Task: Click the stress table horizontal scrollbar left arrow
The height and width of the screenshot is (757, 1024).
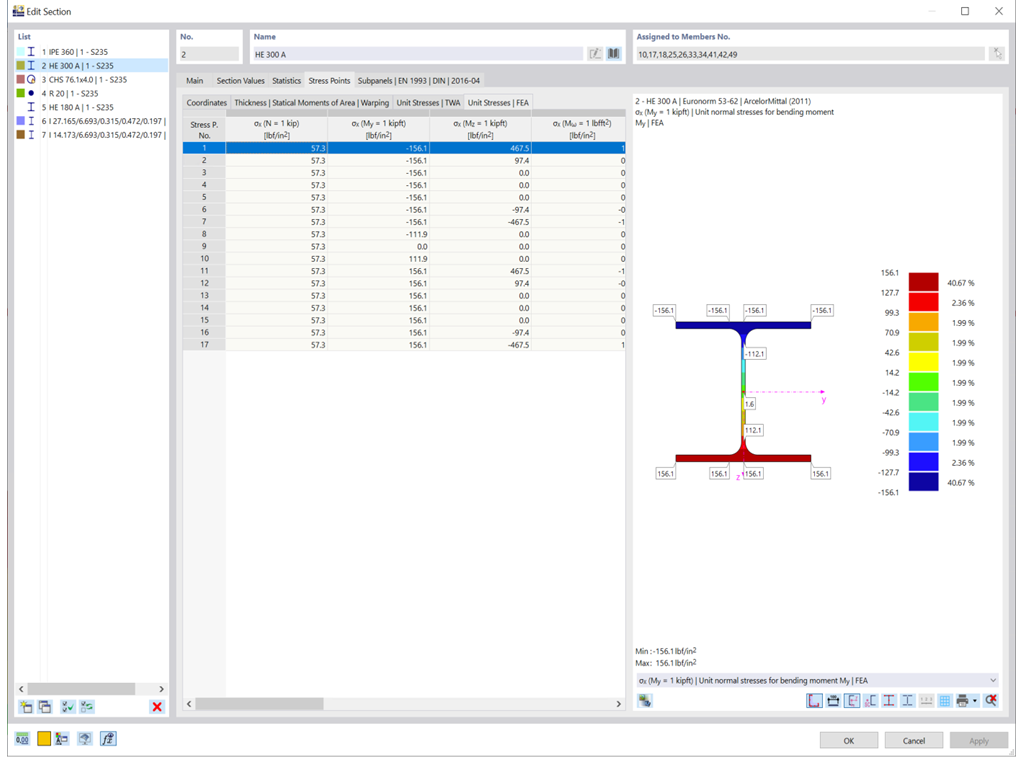Action: point(189,703)
